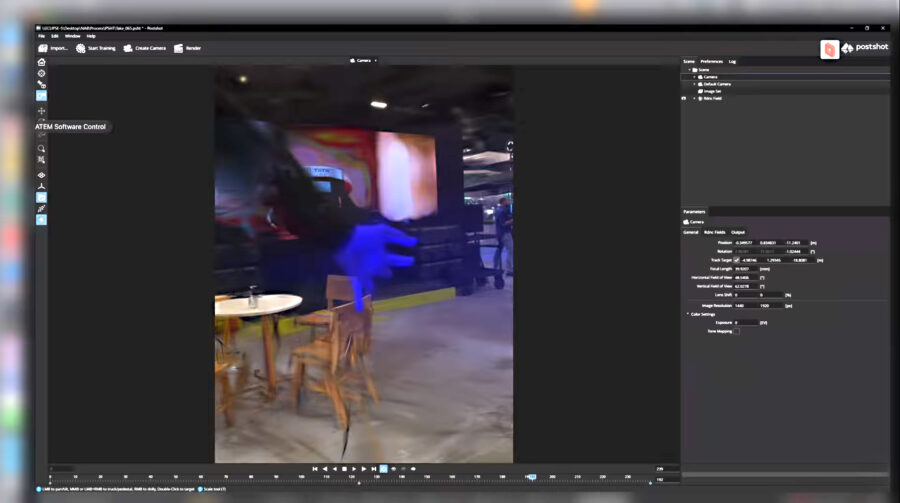The image size is (900, 503).
Task: Click the Exposure input field
Action: (746, 323)
